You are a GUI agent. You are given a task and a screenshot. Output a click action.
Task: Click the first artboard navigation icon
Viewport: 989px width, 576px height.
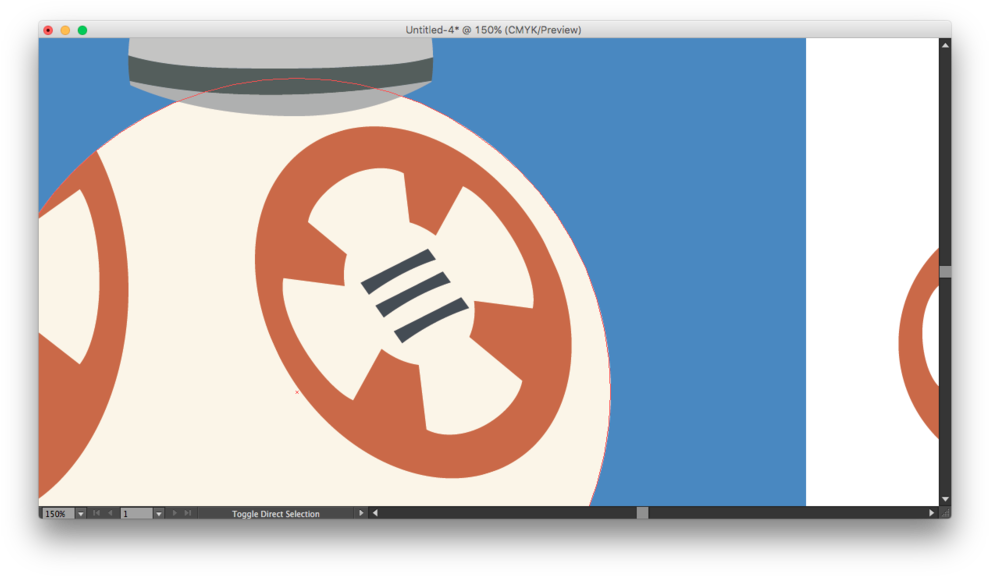tap(95, 513)
